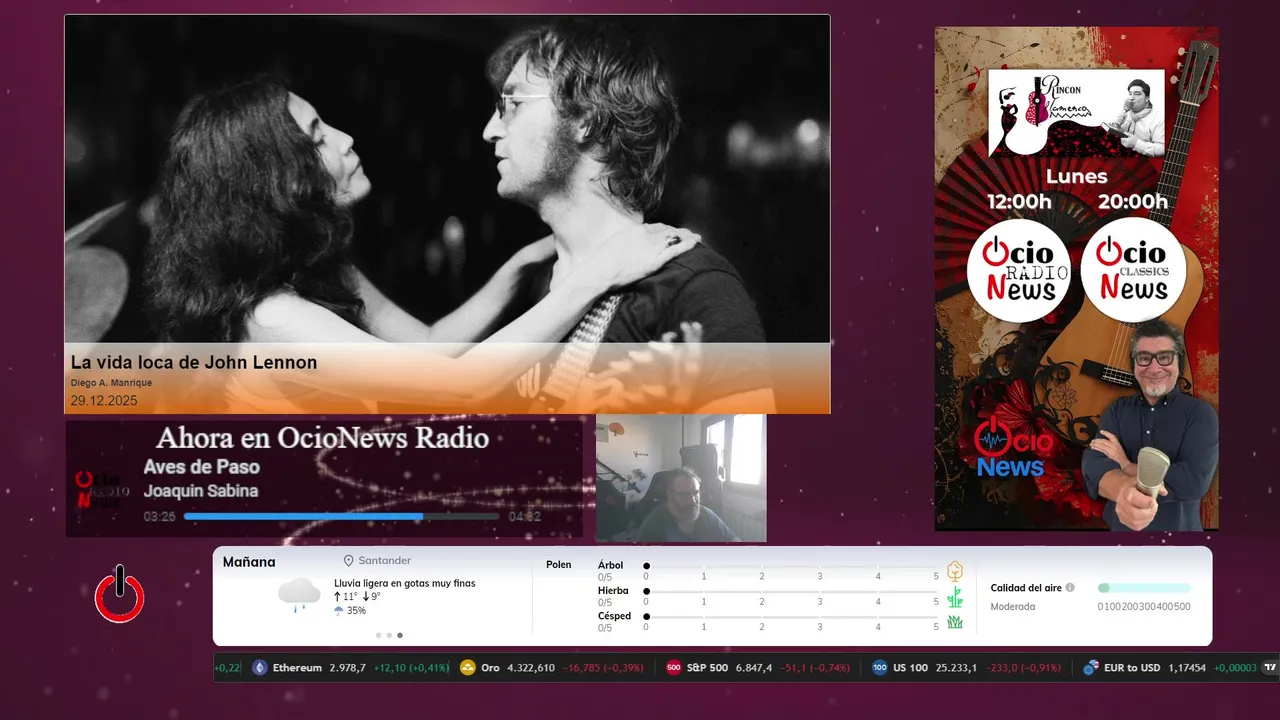Click the Árbol pollen level slider
1280x720 pixels.
coord(791,566)
